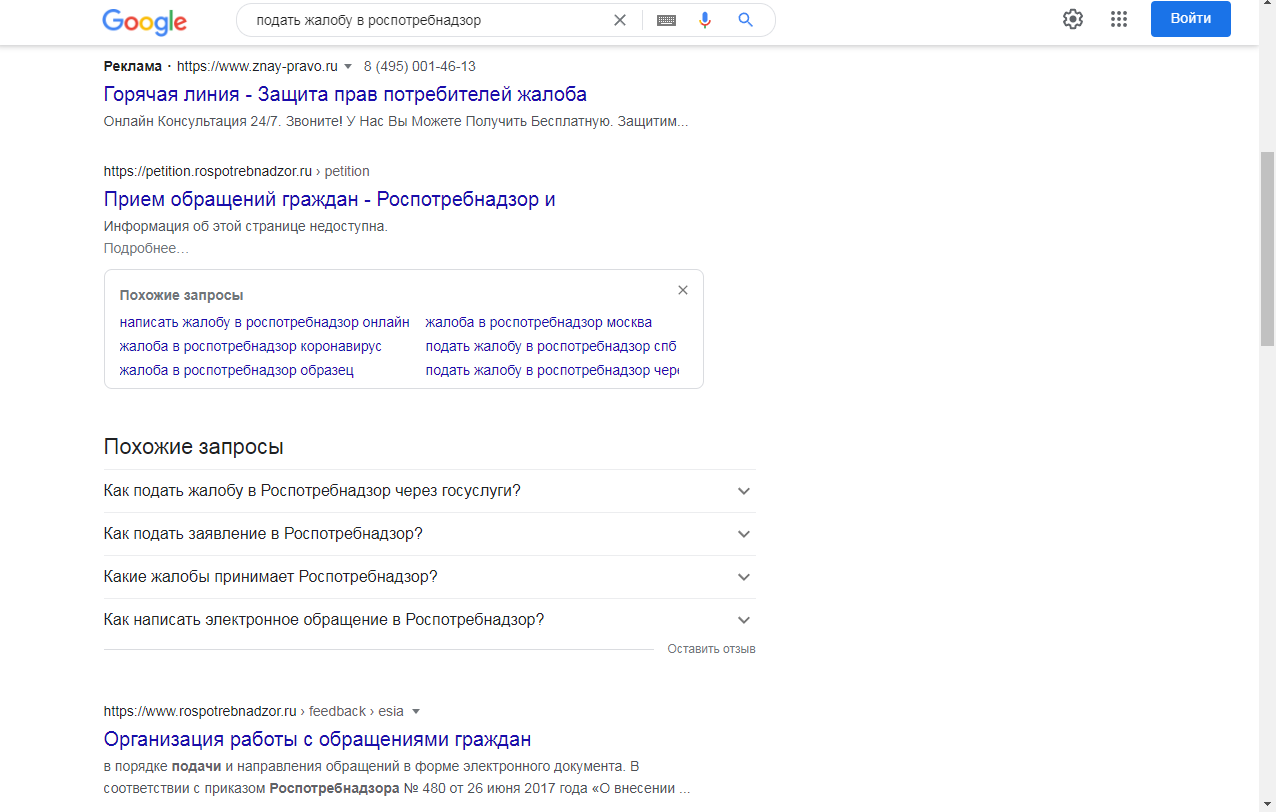This screenshot has height=812, width=1276.
Task: Select жалоба в роспотребнадзор образец
Action: pos(237,370)
